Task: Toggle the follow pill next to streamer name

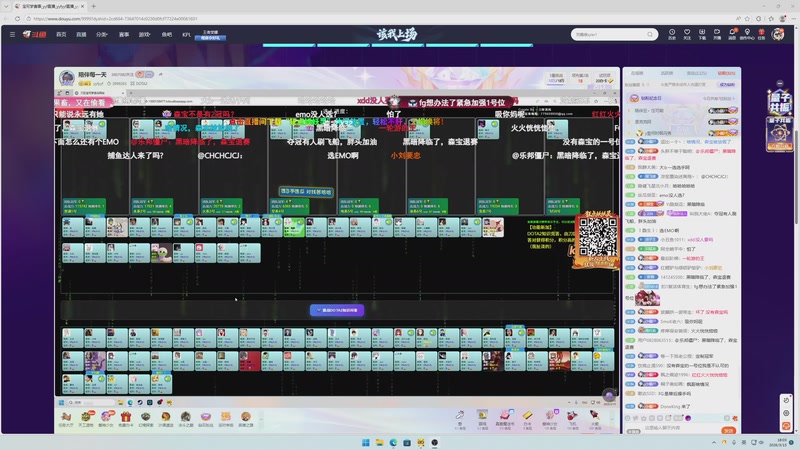Action: coord(144,74)
